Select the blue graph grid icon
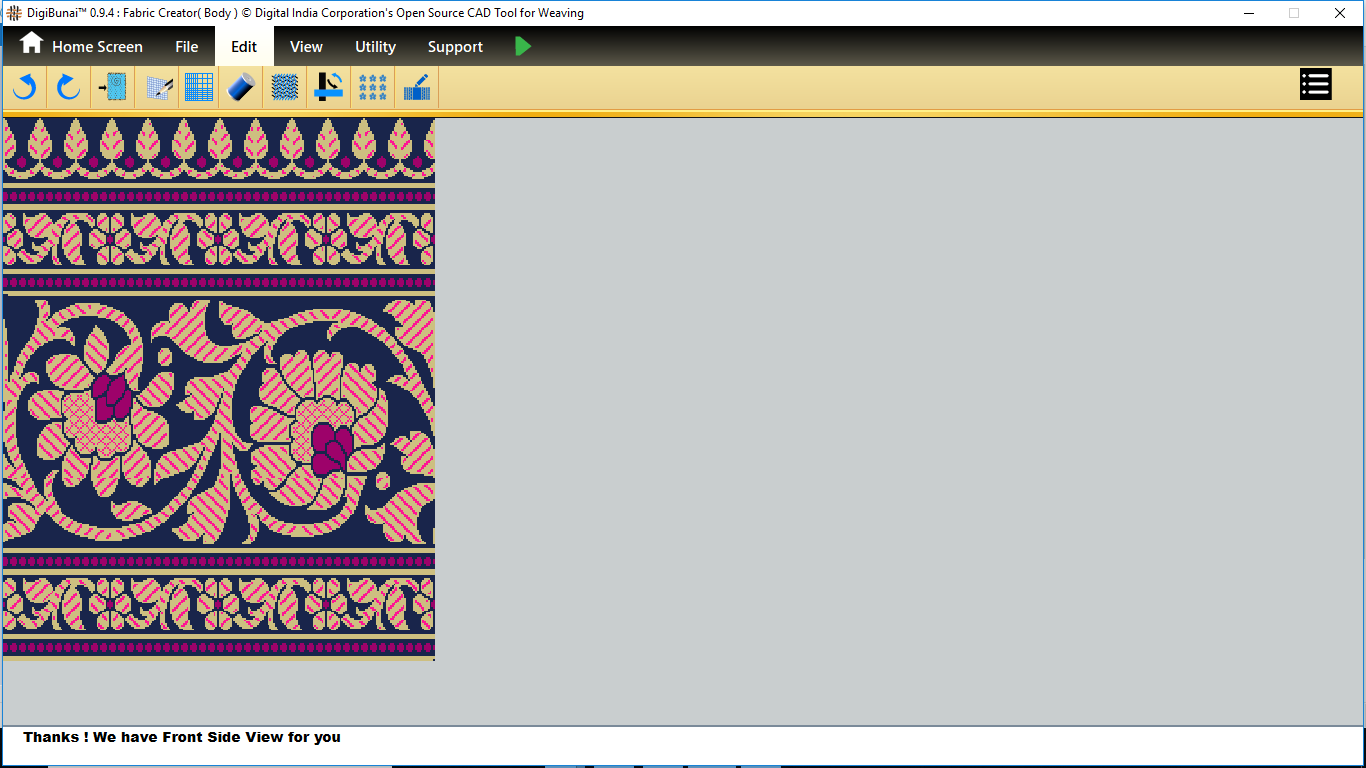The width and height of the screenshot is (1366, 768). click(199, 87)
